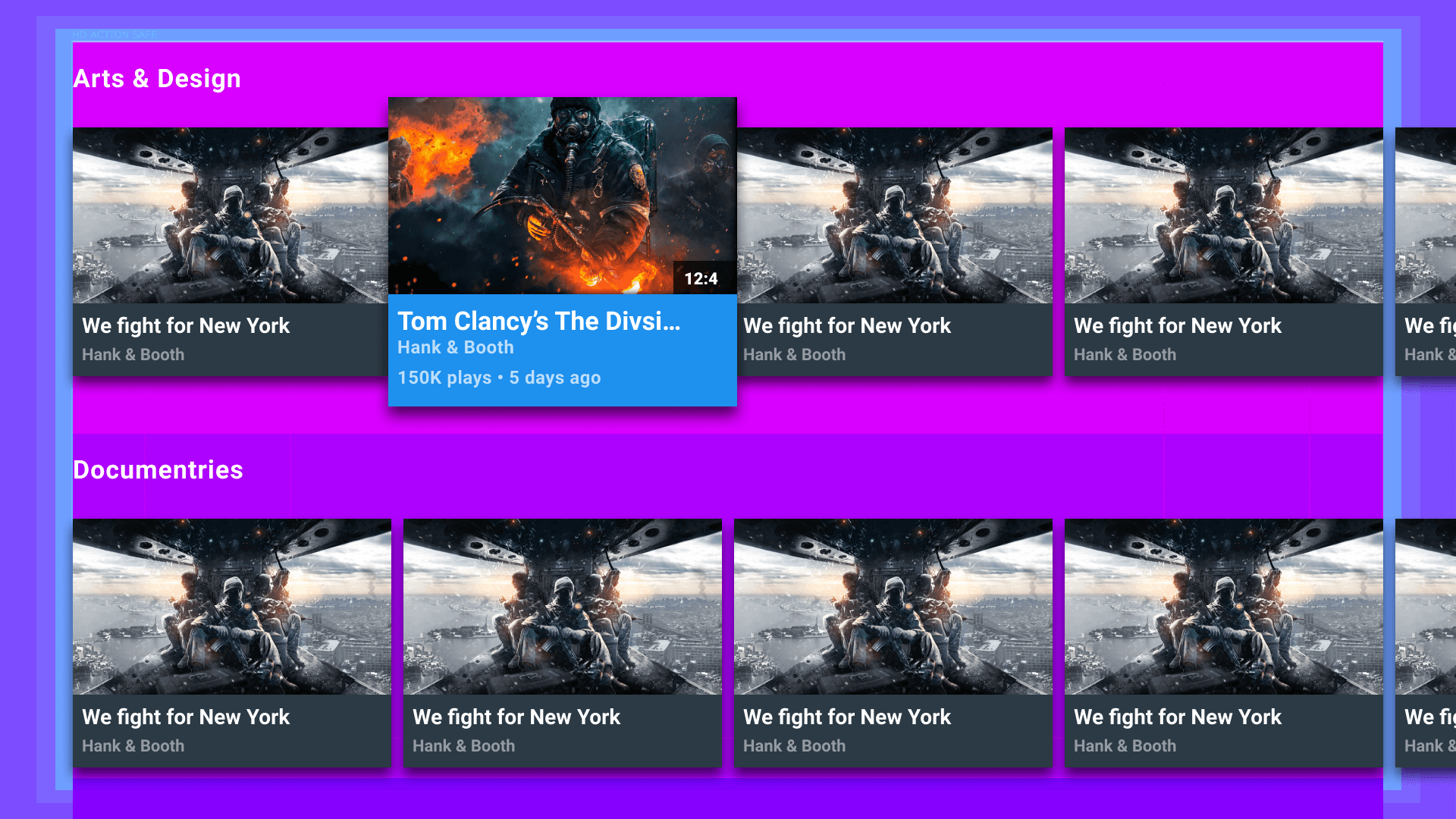Open the first card in the Arts & Design row
1456x819 pixels.
pos(231,252)
